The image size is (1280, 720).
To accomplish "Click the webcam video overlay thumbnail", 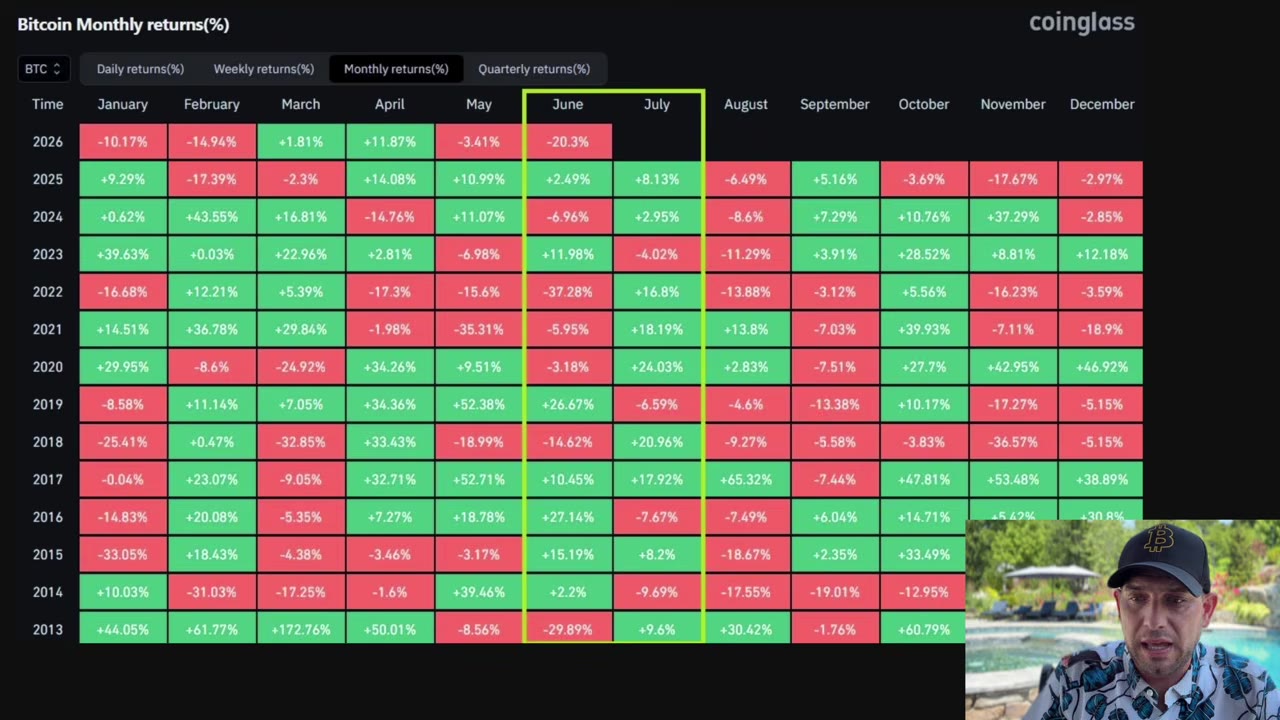I will [x=1122, y=620].
